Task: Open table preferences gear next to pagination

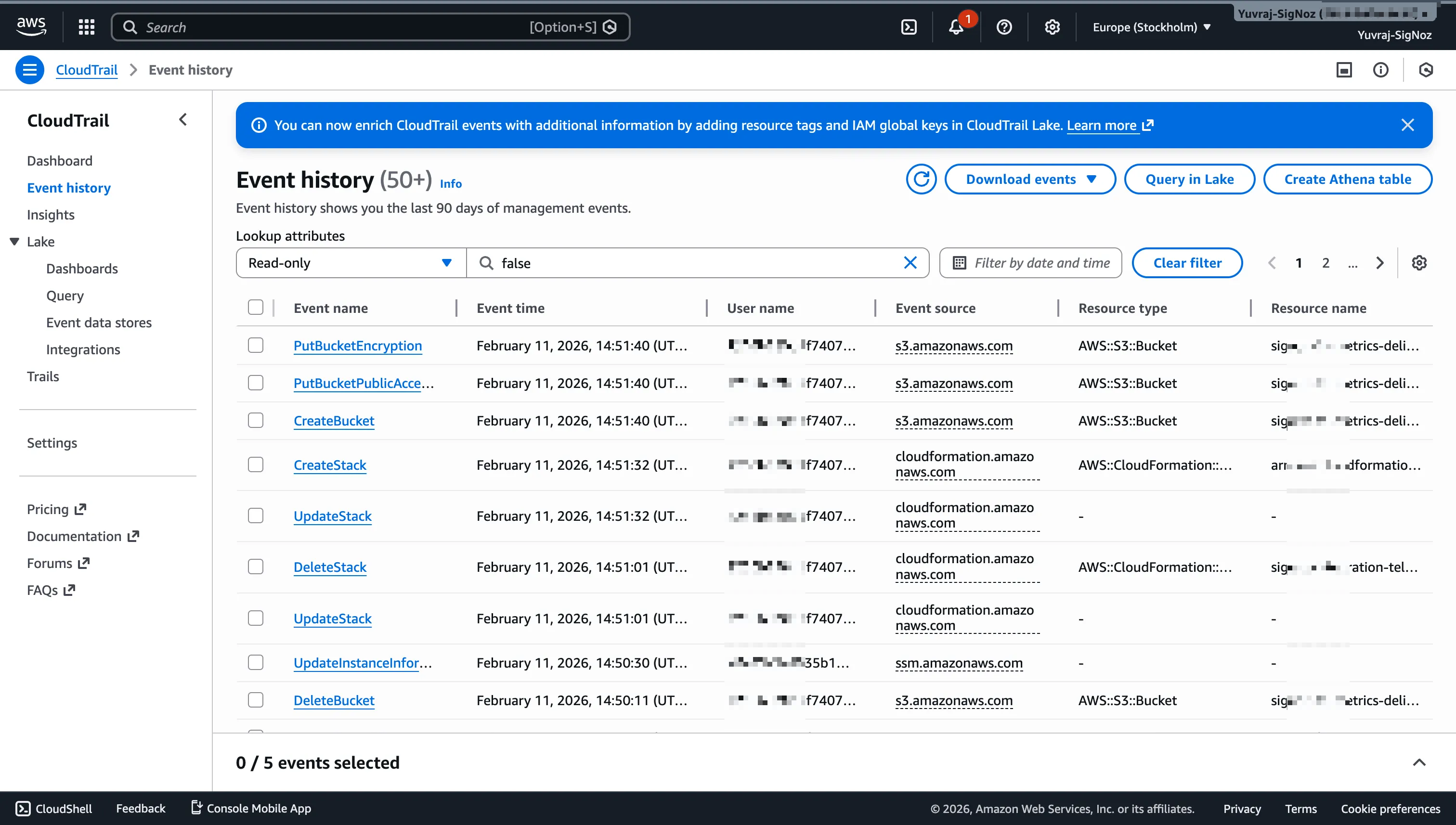Action: 1419,262
